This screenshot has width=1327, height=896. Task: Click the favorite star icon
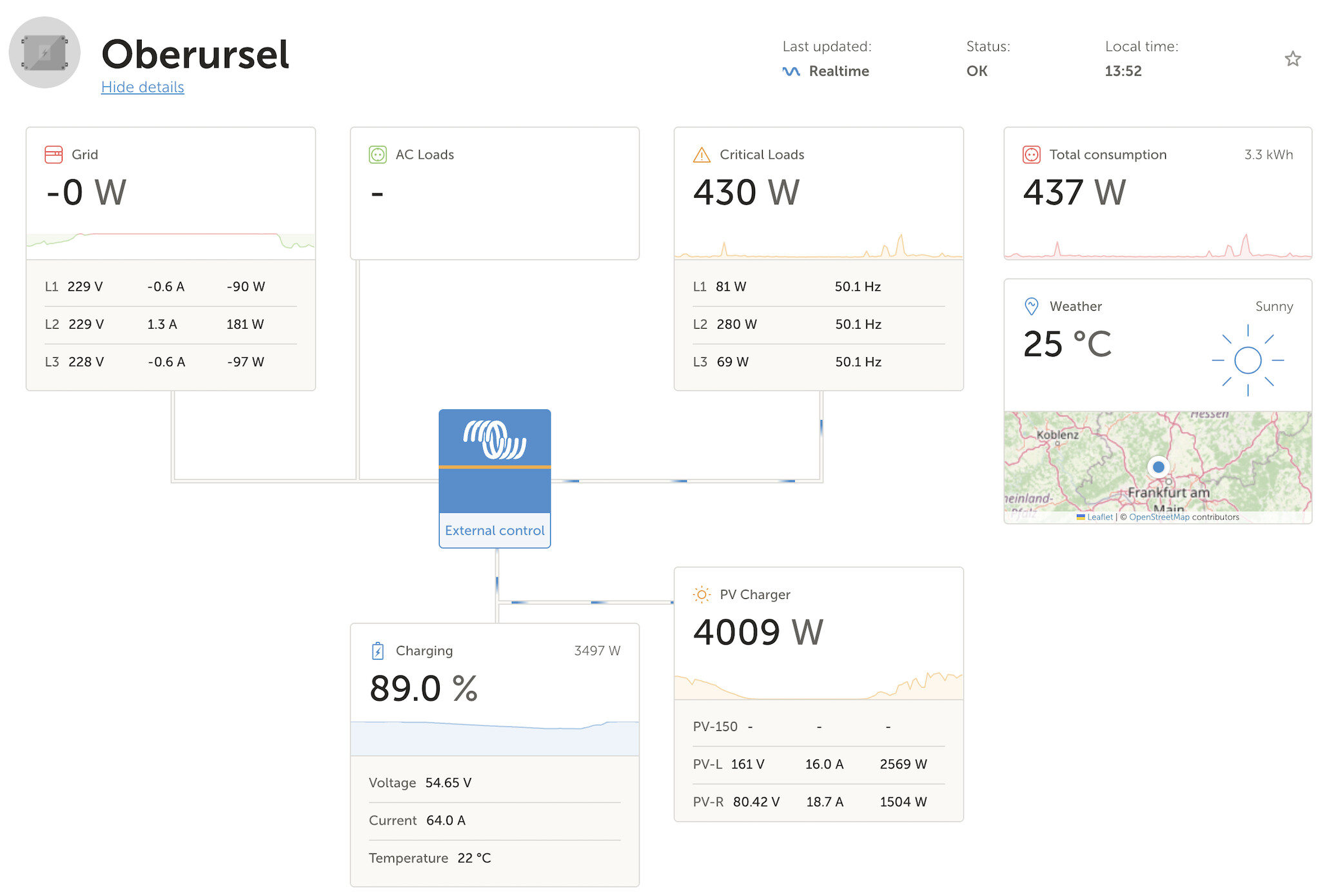click(x=1292, y=59)
